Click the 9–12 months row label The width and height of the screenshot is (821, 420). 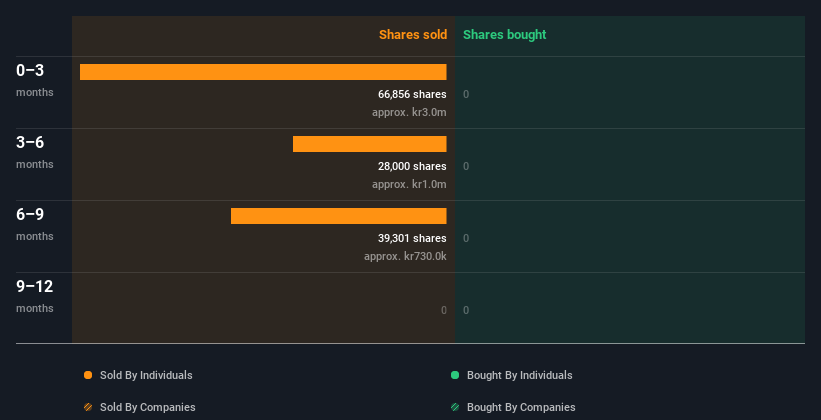coord(35,296)
